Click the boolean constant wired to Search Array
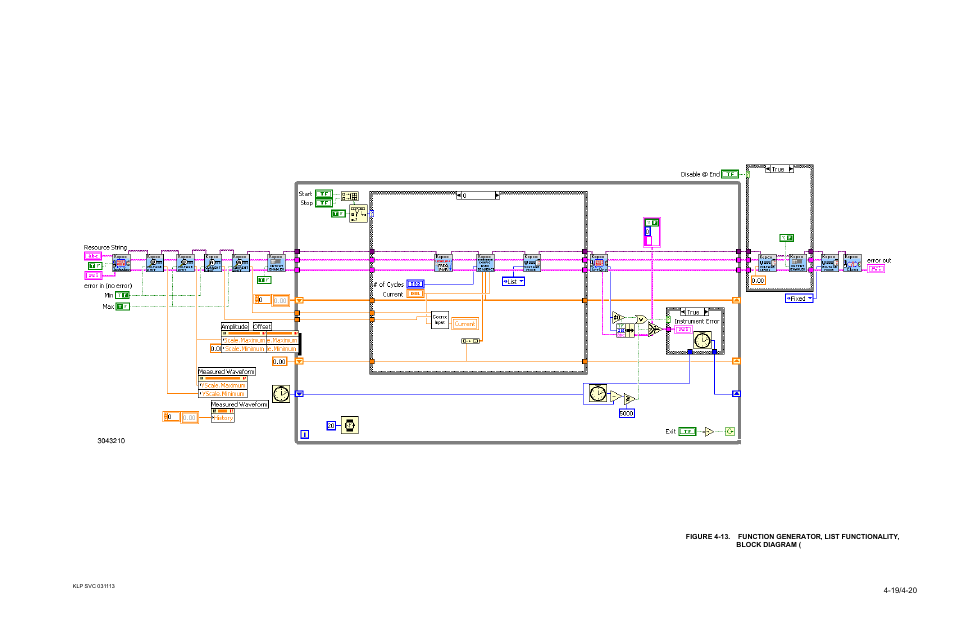The image size is (954, 618). pos(338,214)
